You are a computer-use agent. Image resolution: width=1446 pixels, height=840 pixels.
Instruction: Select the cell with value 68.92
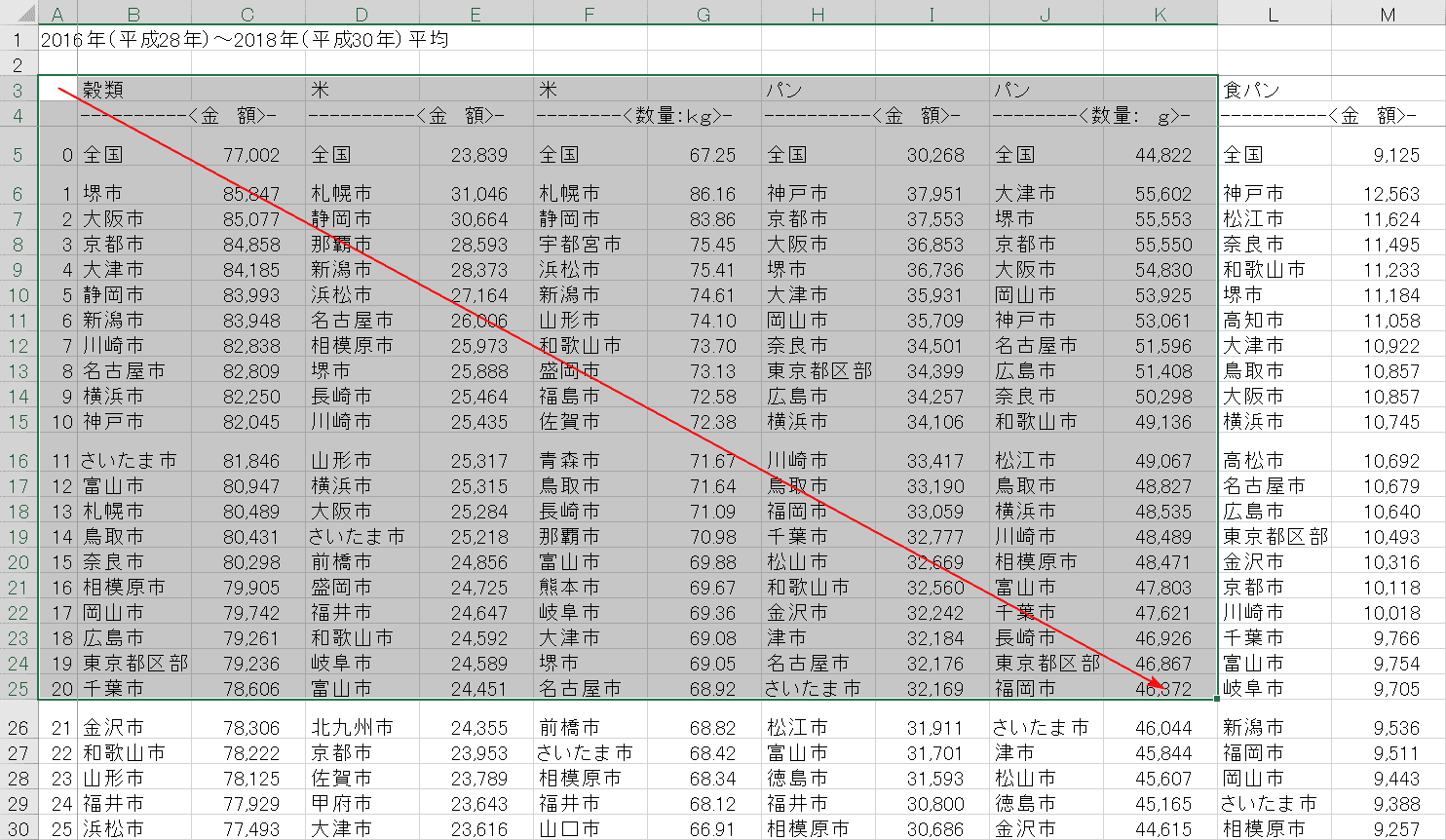click(704, 688)
